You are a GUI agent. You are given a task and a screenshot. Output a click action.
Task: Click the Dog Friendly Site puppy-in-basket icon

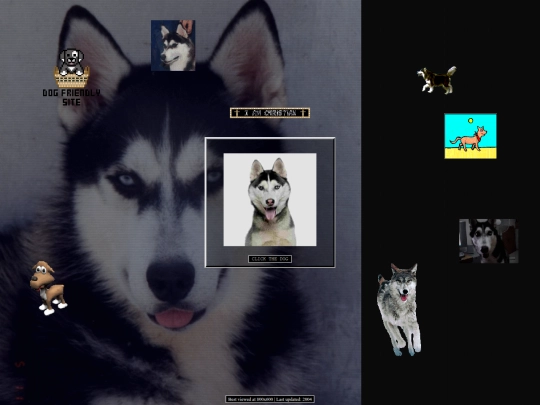click(x=71, y=68)
